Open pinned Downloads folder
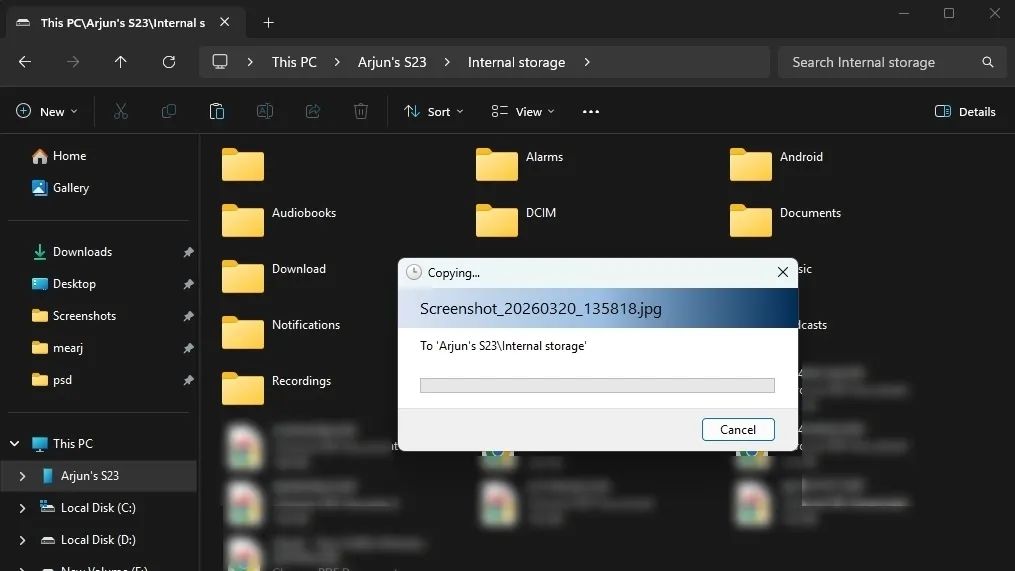Image resolution: width=1015 pixels, height=571 pixels. point(72,252)
